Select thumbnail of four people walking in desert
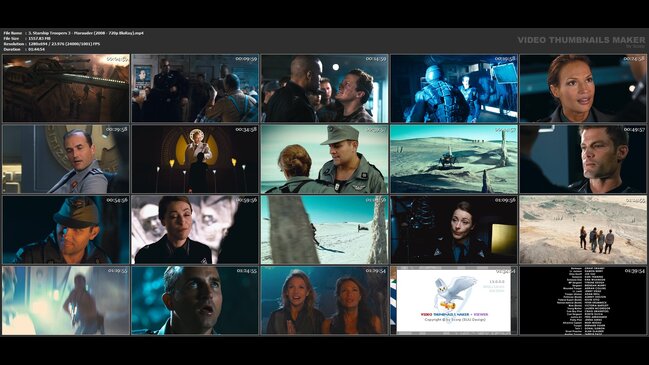Image resolution: width=649 pixels, height=365 pixels. pyautogui.click(x=583, y=230)
